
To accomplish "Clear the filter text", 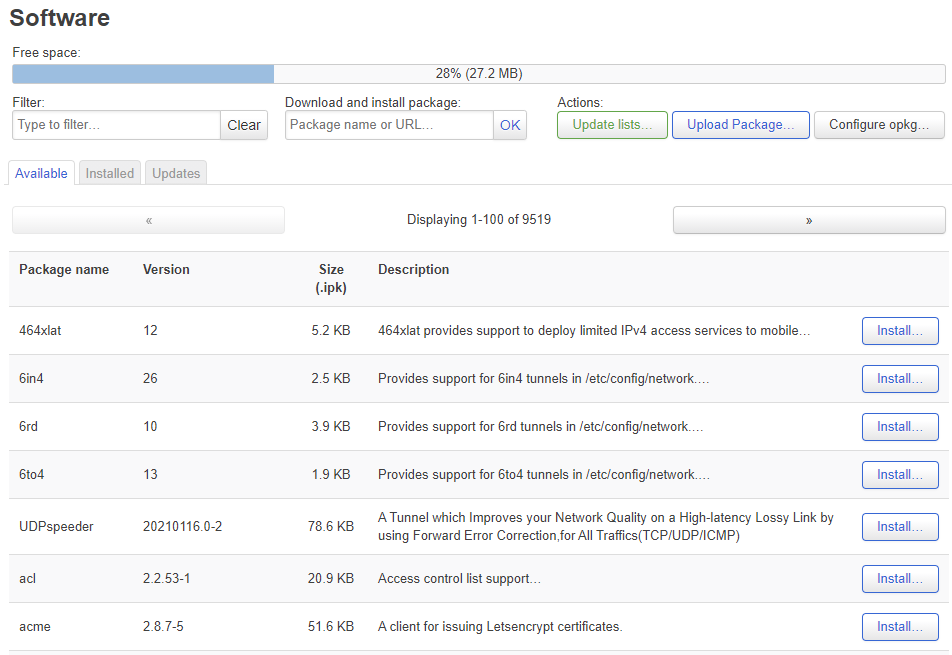I will click(x=244, y=125).
